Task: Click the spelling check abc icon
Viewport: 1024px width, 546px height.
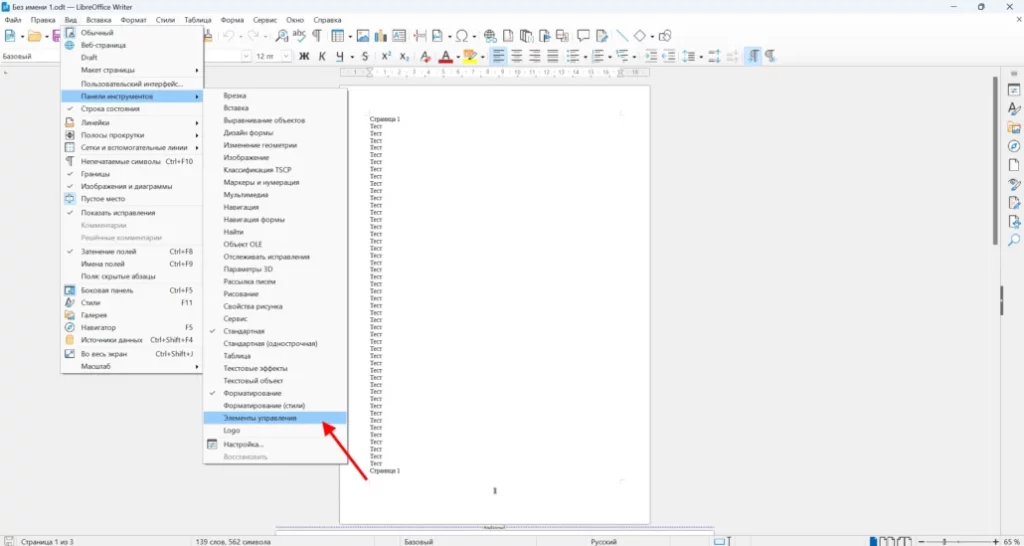Action: point(299,35)
